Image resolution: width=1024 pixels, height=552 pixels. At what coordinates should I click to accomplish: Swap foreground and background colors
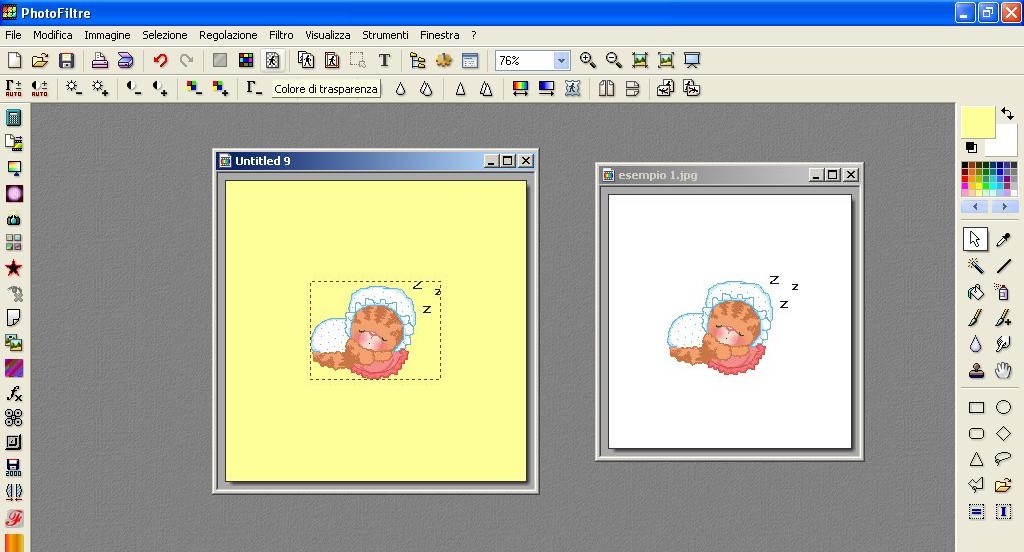click(x=1007, y=115)
